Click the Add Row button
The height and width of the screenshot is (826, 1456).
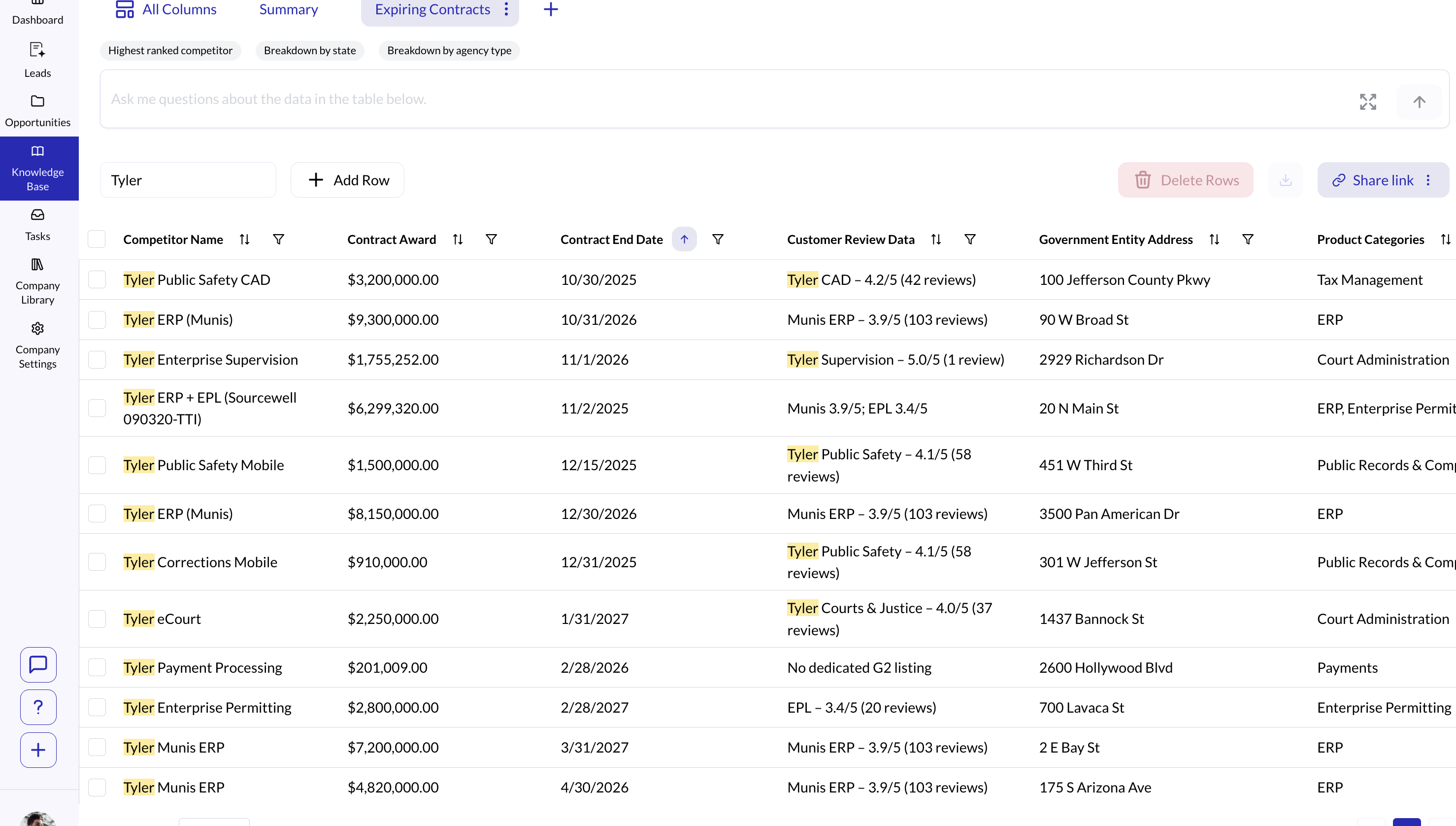point(348,180)
